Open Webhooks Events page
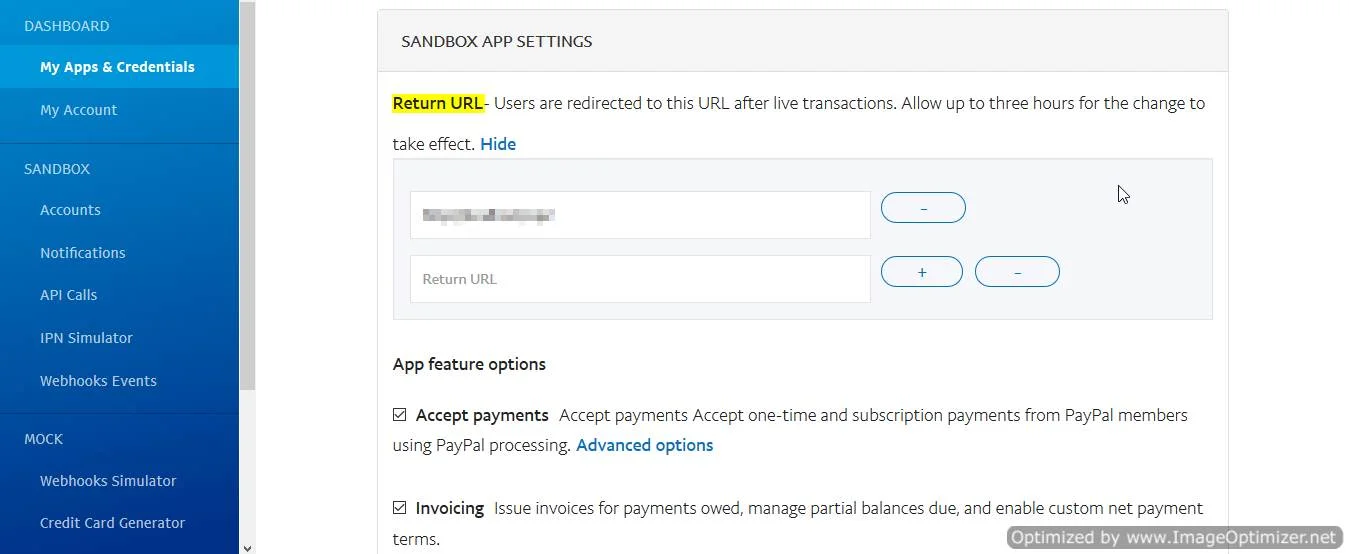 [x=98, y=381]
